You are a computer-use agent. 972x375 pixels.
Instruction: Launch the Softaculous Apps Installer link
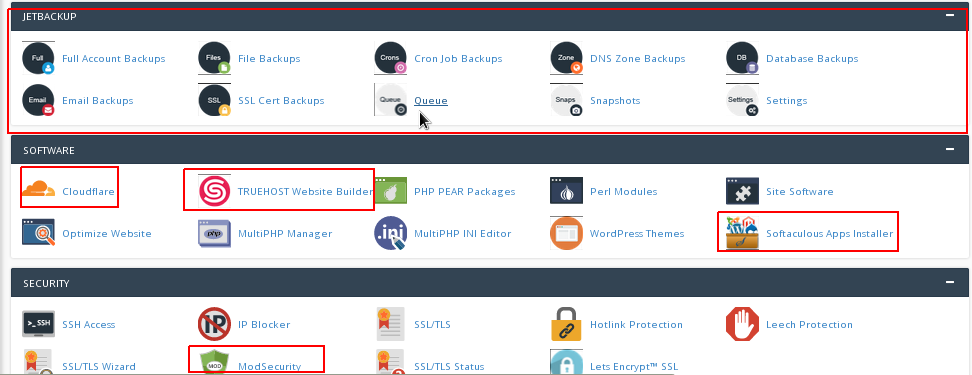pos(829,233)
